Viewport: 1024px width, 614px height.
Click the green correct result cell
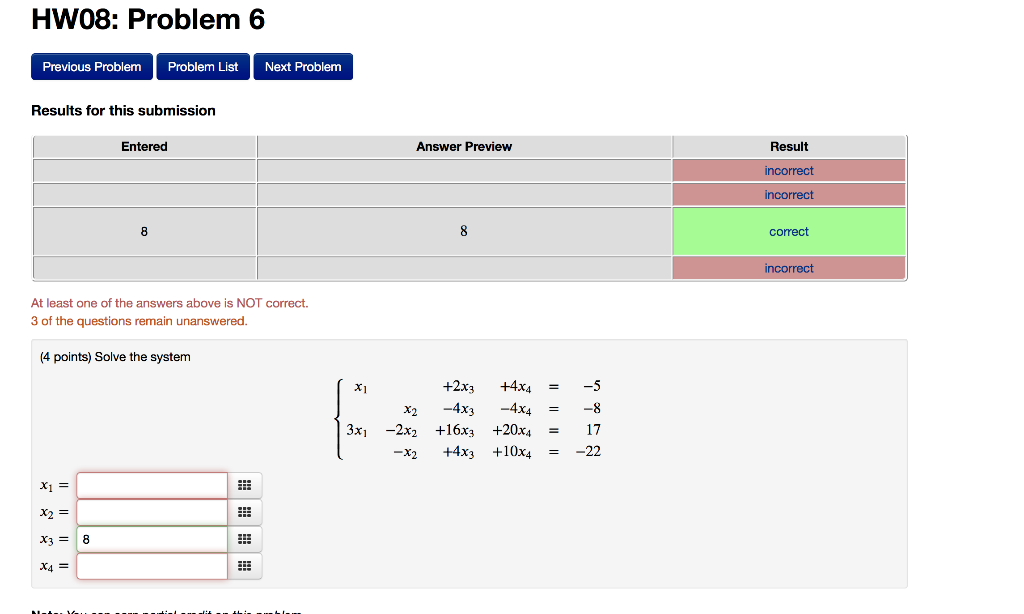click(788, 231)
